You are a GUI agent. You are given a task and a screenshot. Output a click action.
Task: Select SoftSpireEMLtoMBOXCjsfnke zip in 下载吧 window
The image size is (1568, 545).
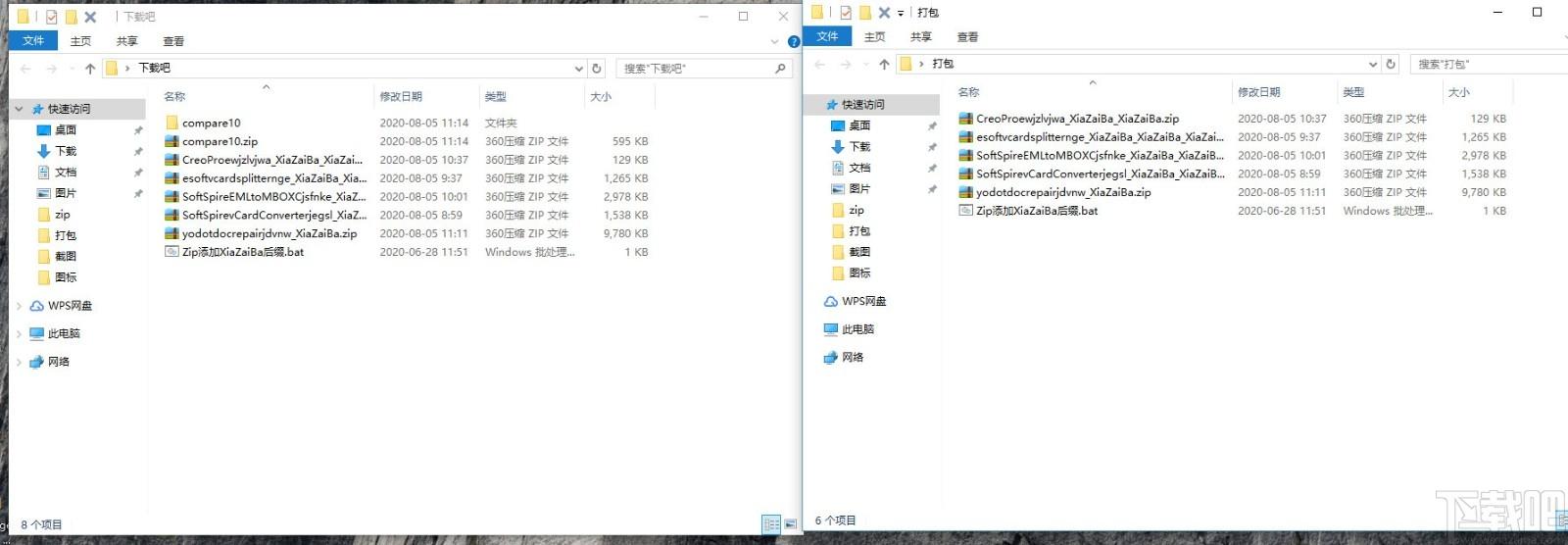coord(274,197)
